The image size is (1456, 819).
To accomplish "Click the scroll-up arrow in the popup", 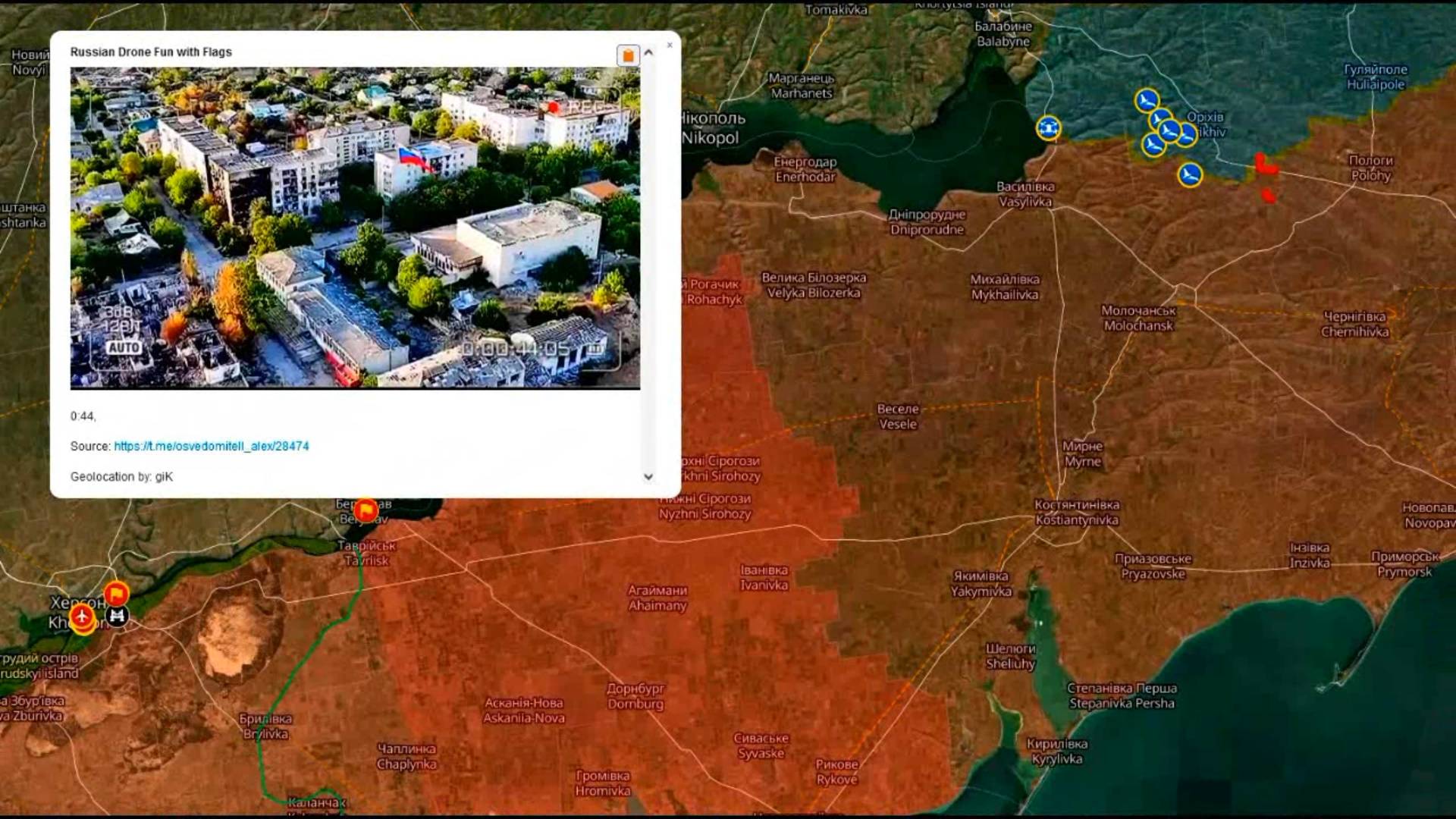I will click(x=648, y=52).
